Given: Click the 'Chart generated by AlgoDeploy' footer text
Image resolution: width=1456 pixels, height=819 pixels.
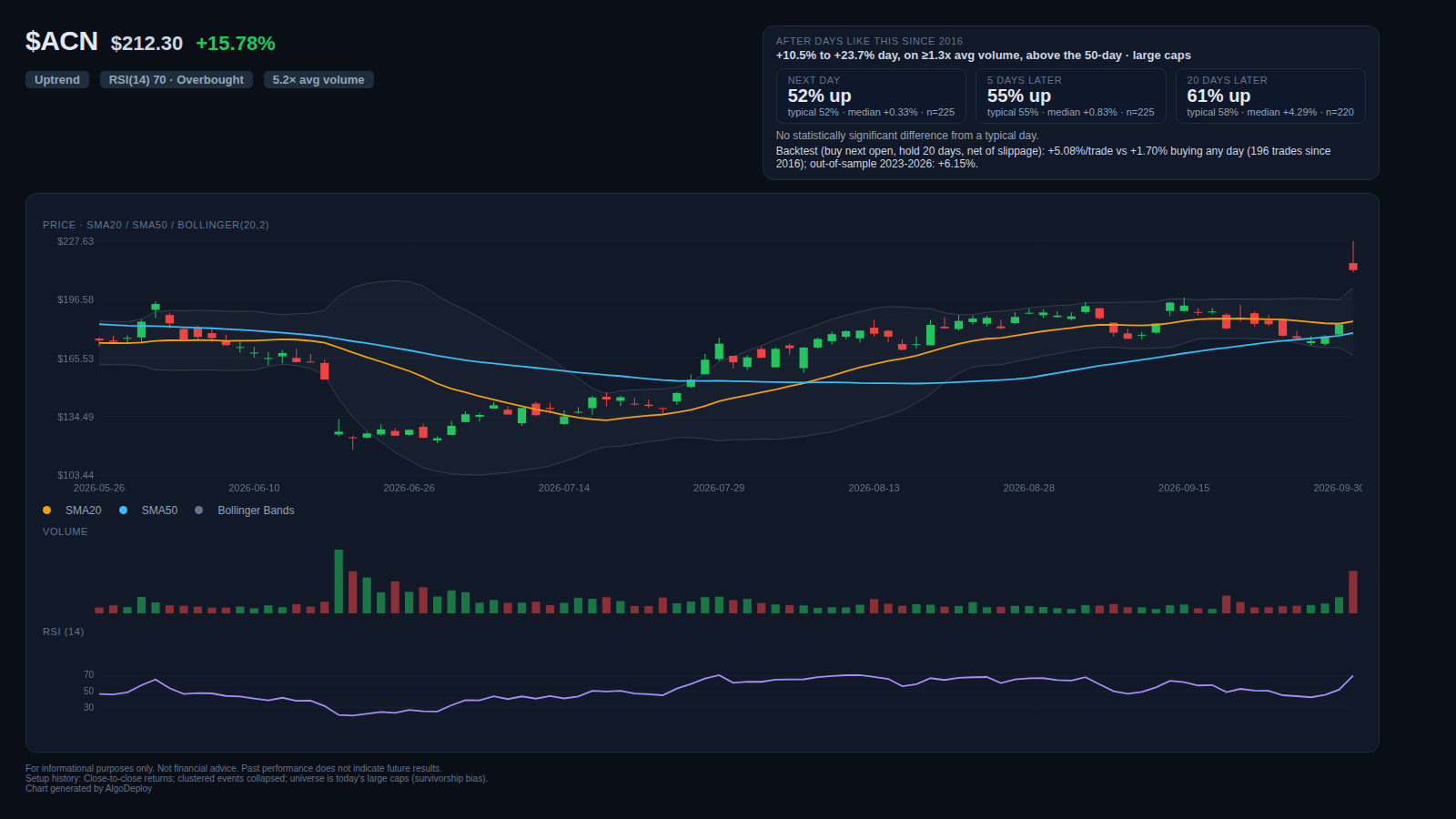Looking at the screenshot, I should tap(89, 789).
